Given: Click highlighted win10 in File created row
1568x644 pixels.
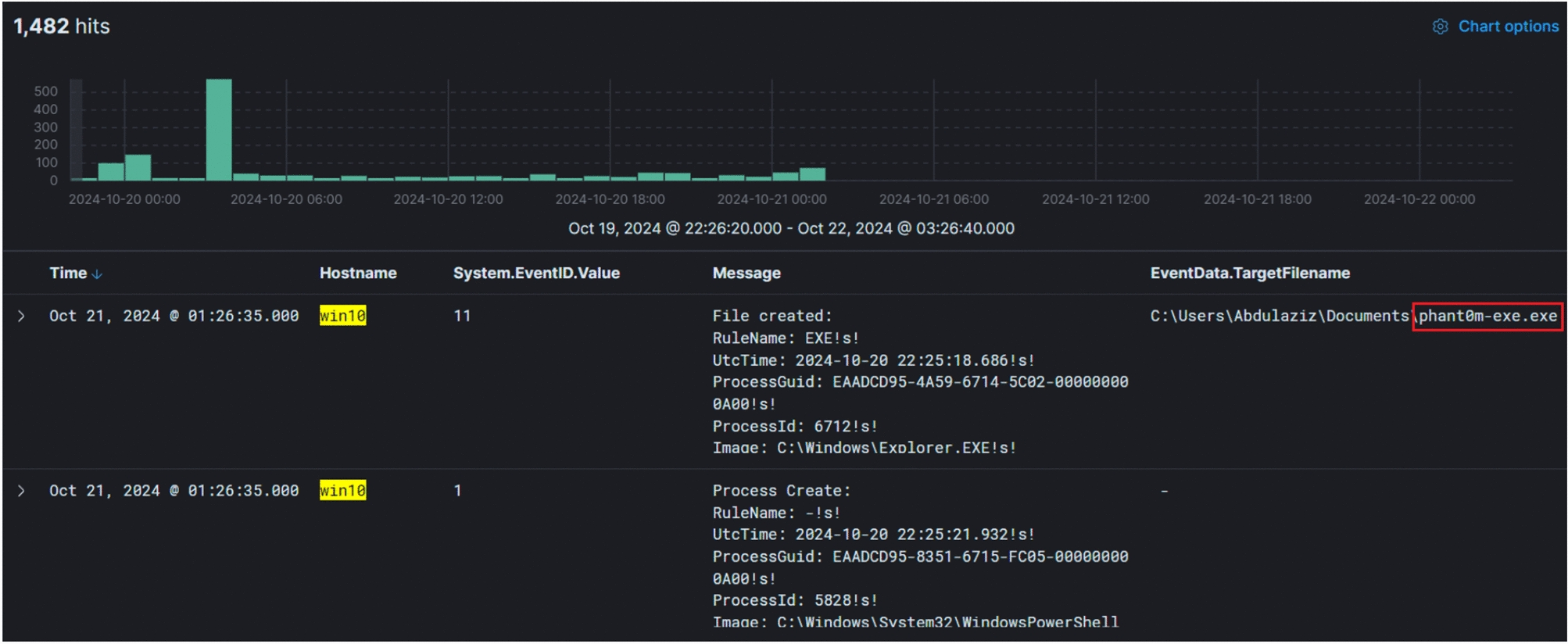Looking at the screenshot, I should [342, 317].
